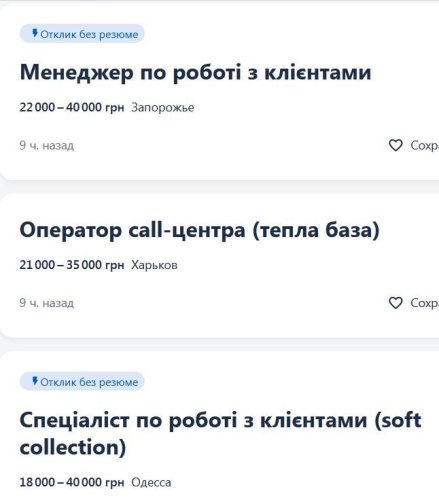Click Сохранить label on Оператор job card

coord(425,303)
